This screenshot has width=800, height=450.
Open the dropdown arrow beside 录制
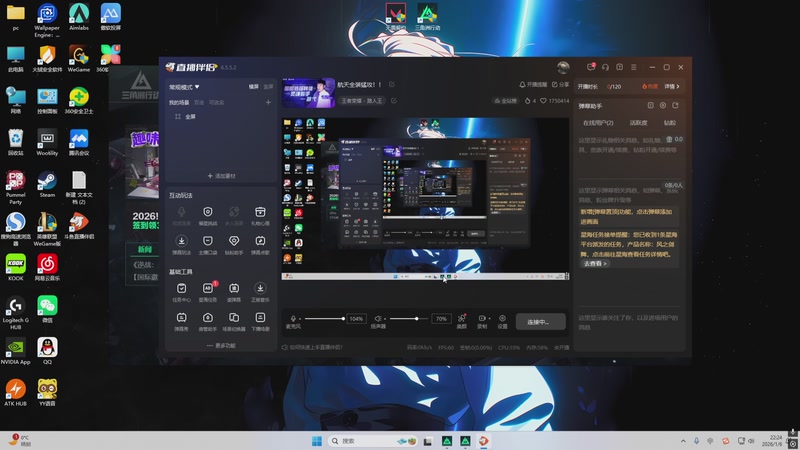tap(489, 318)
